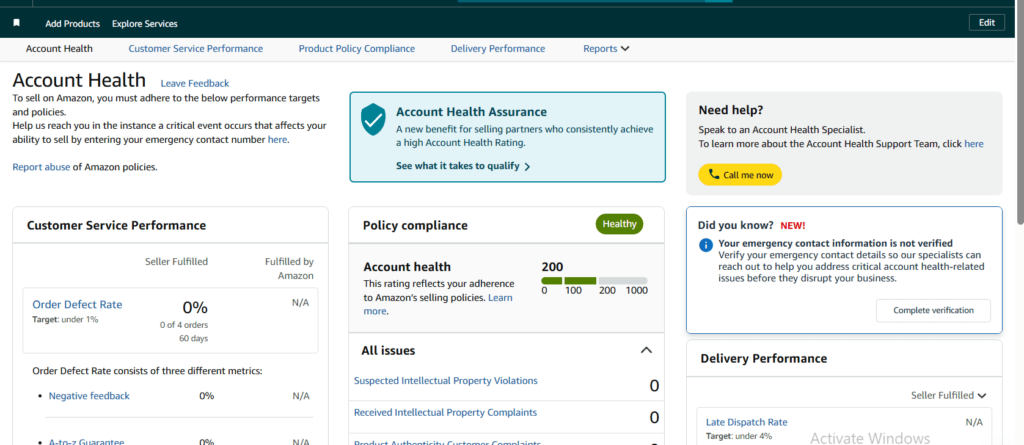Image resolution: width=1024 pixels, height=445 pixels.
Task: Open the A-to-z Guarantee link
Action: (x=87, y=442)
